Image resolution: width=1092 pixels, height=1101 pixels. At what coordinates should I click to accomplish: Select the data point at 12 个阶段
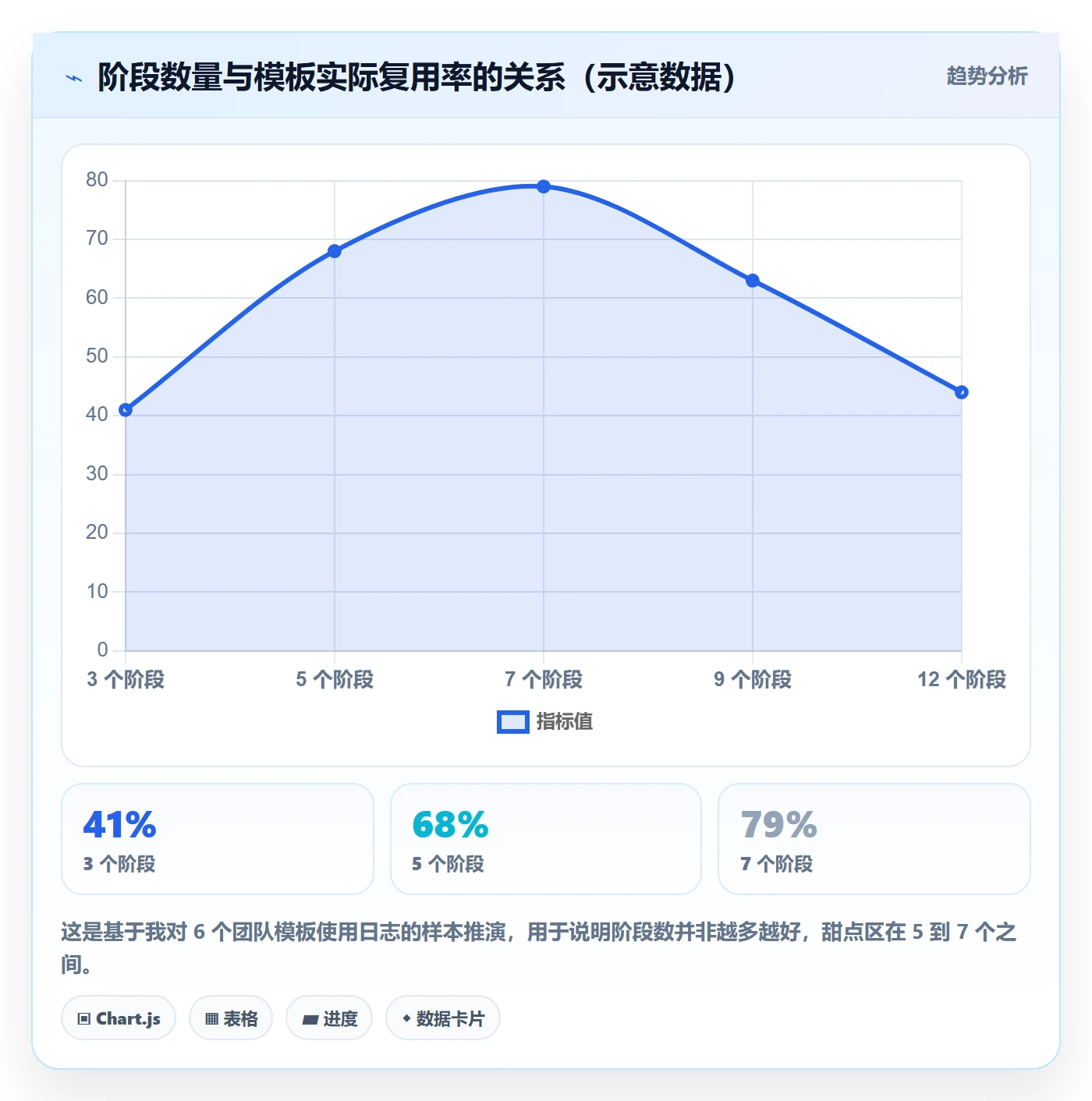[962, 392]
